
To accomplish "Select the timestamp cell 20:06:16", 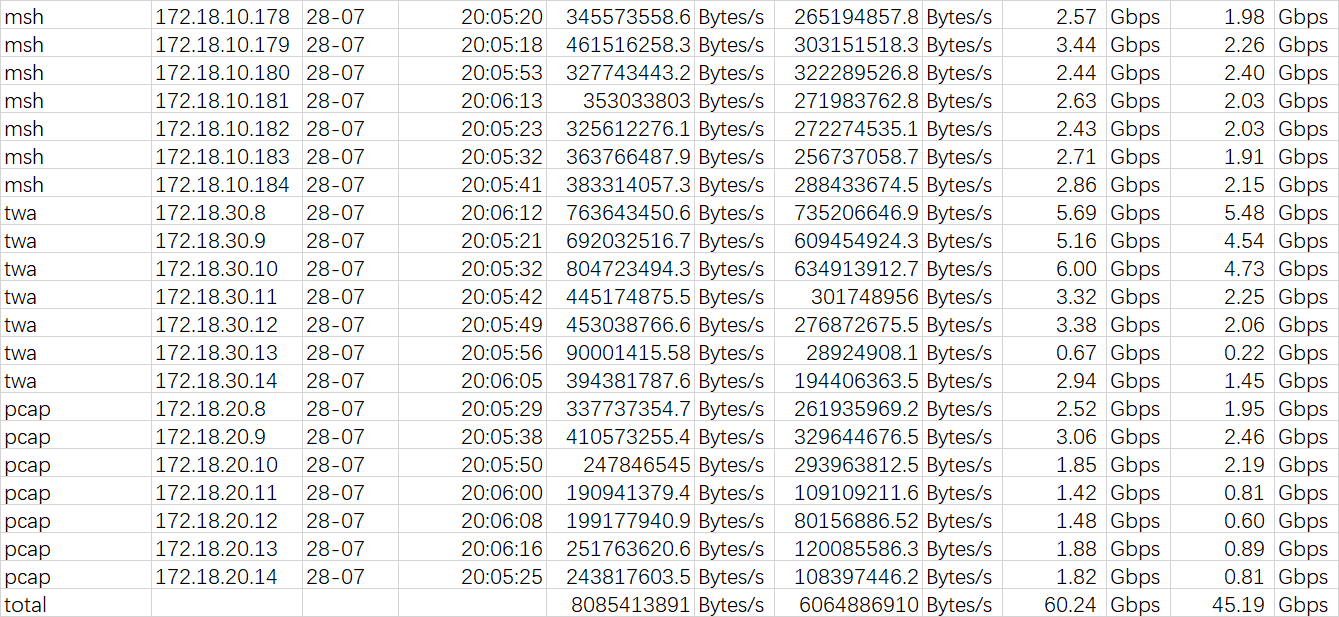I will 501,549.
